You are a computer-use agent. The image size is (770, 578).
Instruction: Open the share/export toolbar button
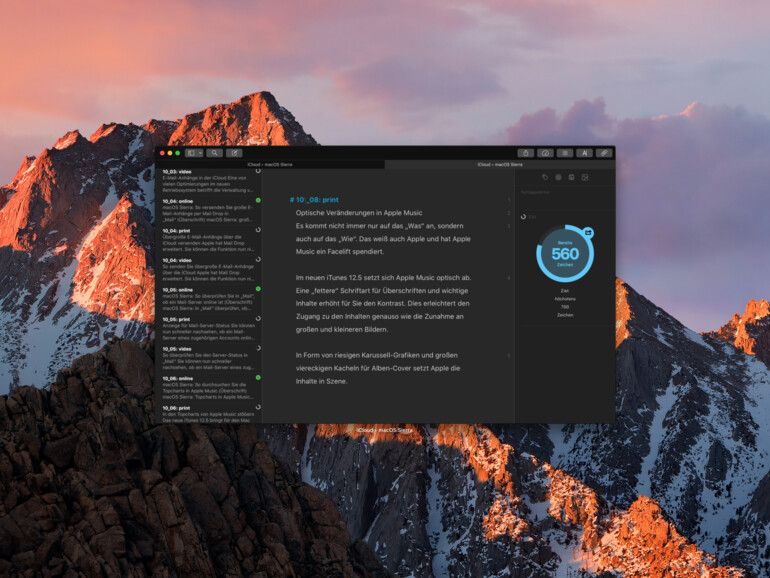(x=525, y=153)
